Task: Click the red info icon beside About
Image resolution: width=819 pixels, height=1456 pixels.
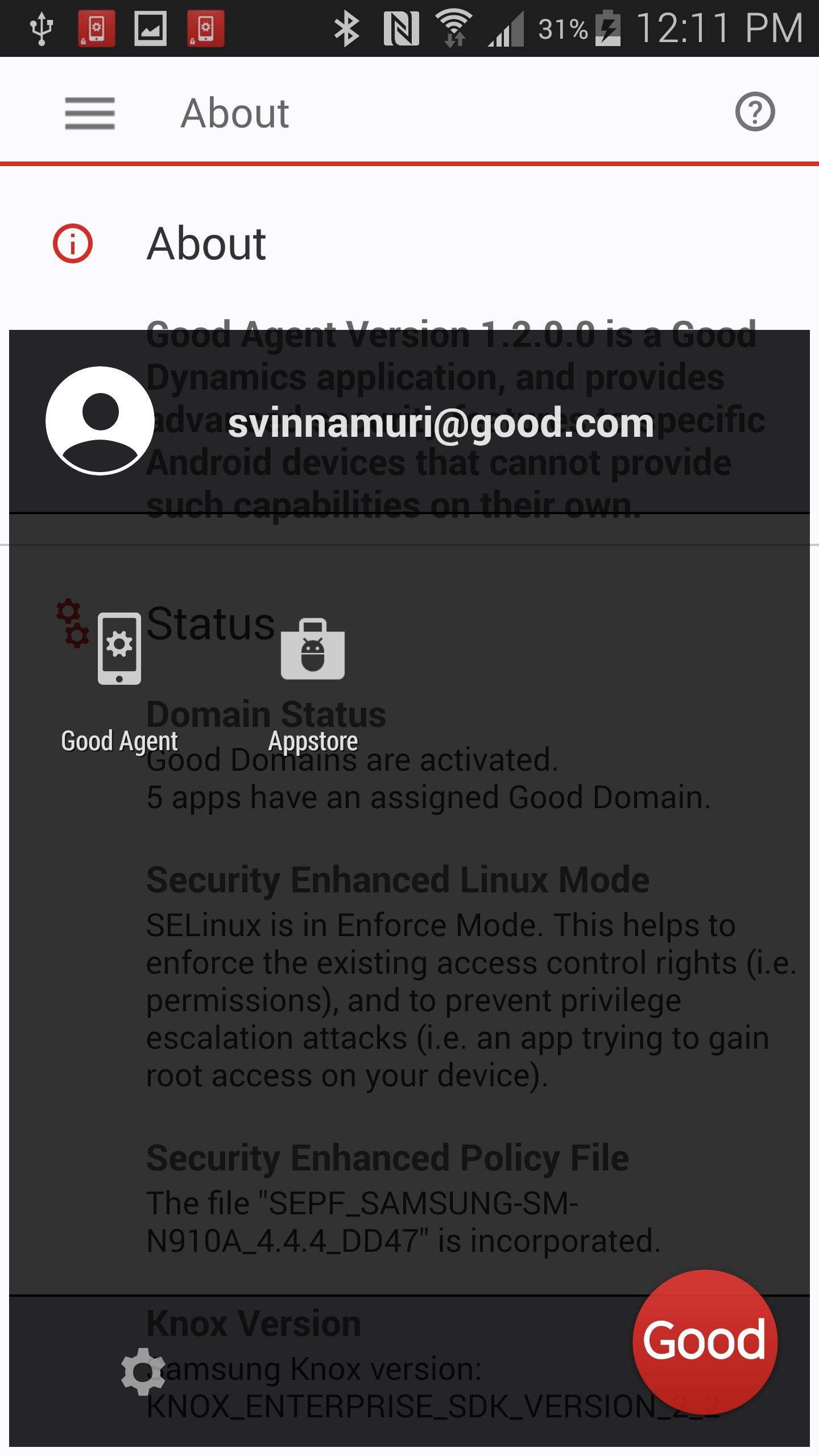Action: (73, 243)
